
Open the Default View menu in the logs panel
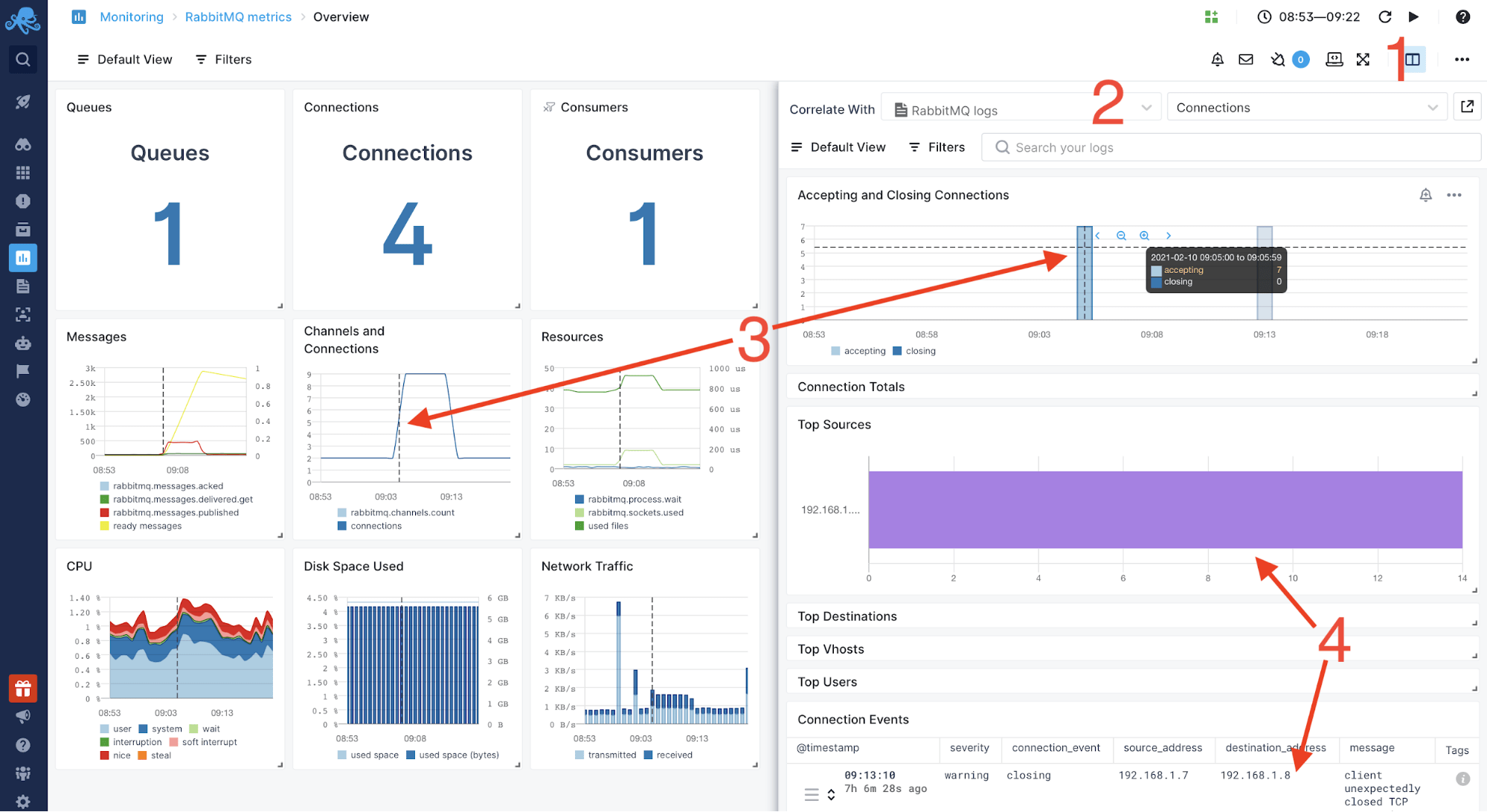(838, 147)
